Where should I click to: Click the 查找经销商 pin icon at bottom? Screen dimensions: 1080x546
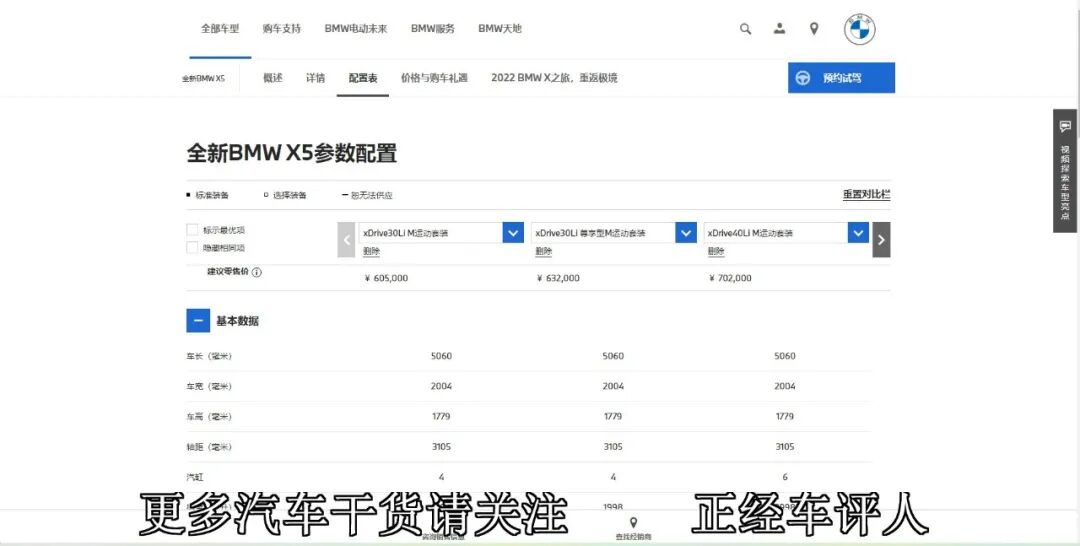click(x=633, y=523)
